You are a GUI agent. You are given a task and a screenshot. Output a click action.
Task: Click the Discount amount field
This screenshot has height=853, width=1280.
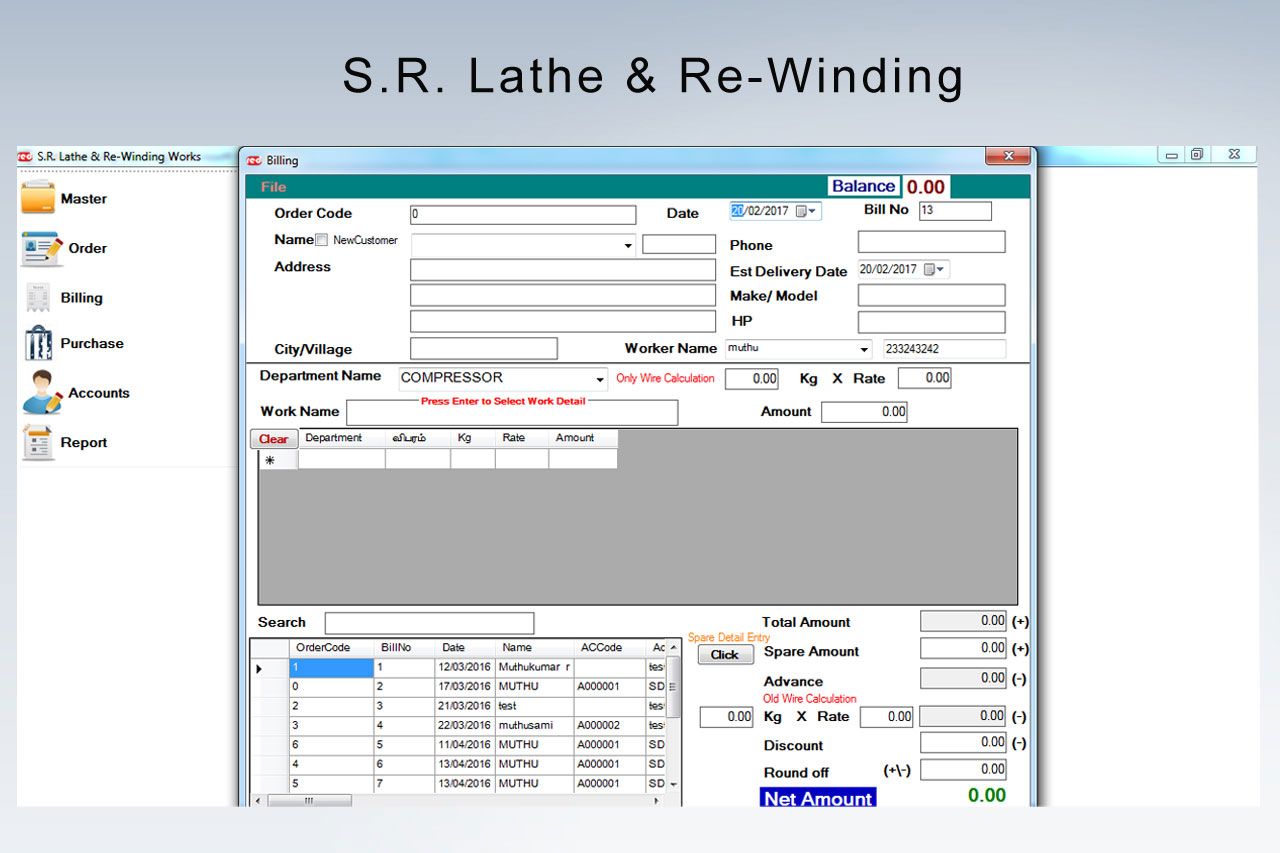[x=962, y=743]
